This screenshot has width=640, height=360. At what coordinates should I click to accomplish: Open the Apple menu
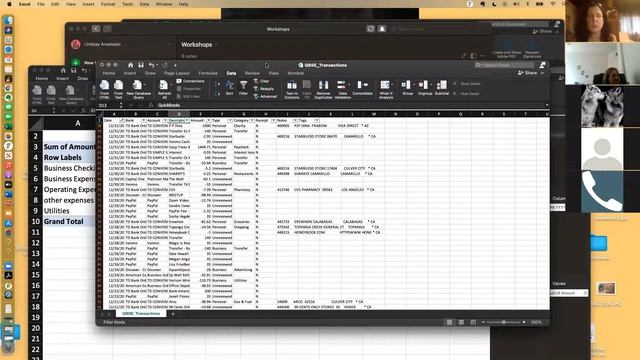9,4
